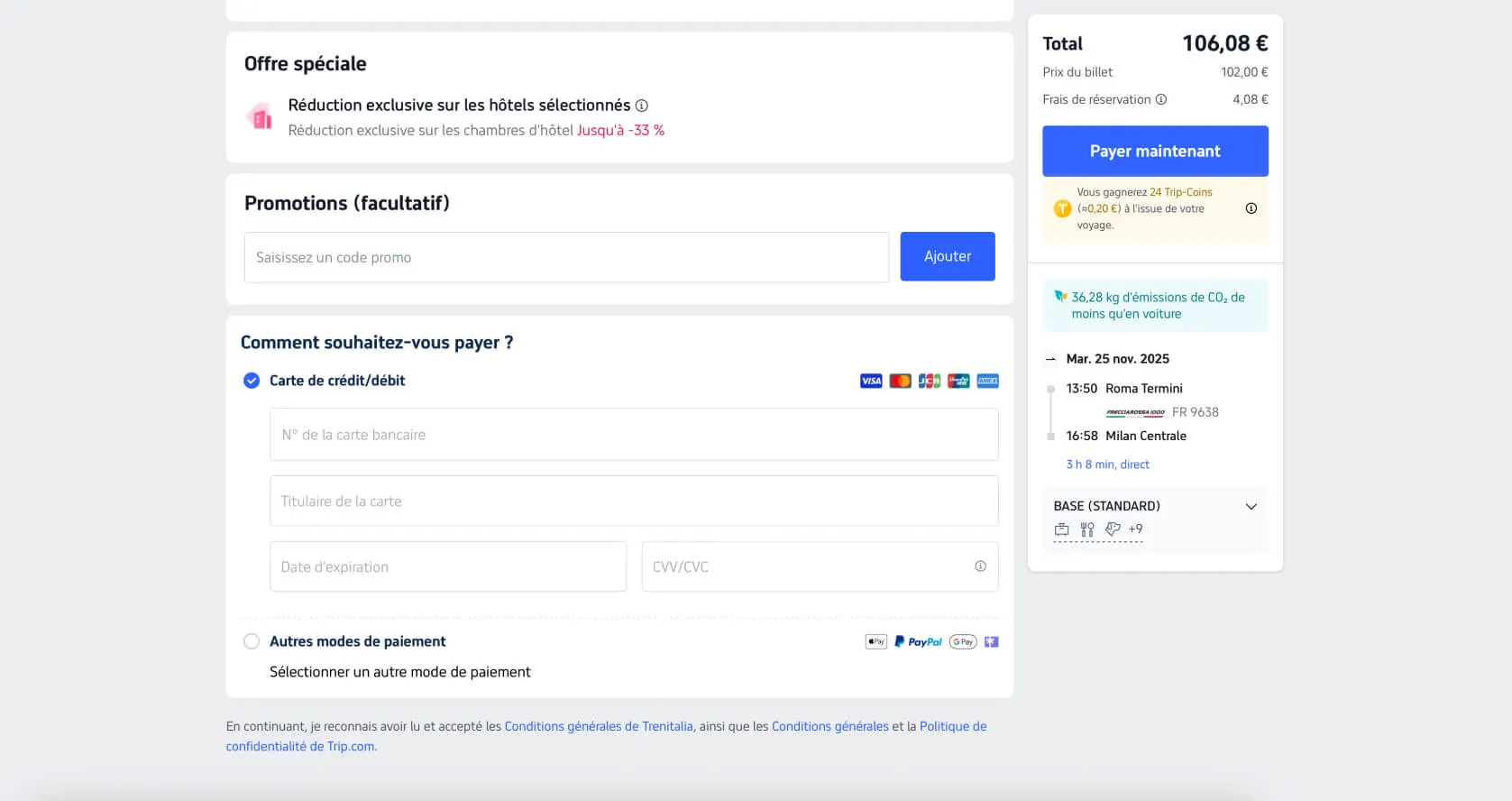1512x801 pixels.
Task: Click the PayPal logo
Action: coord(919,641)
